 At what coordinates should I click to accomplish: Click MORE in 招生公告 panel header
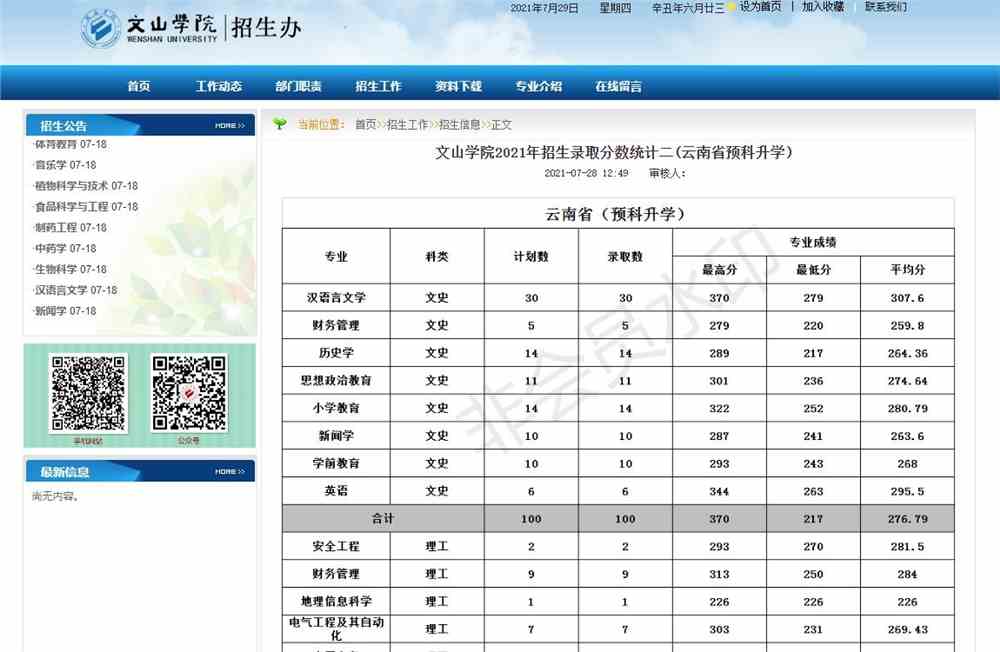[230, 126]
